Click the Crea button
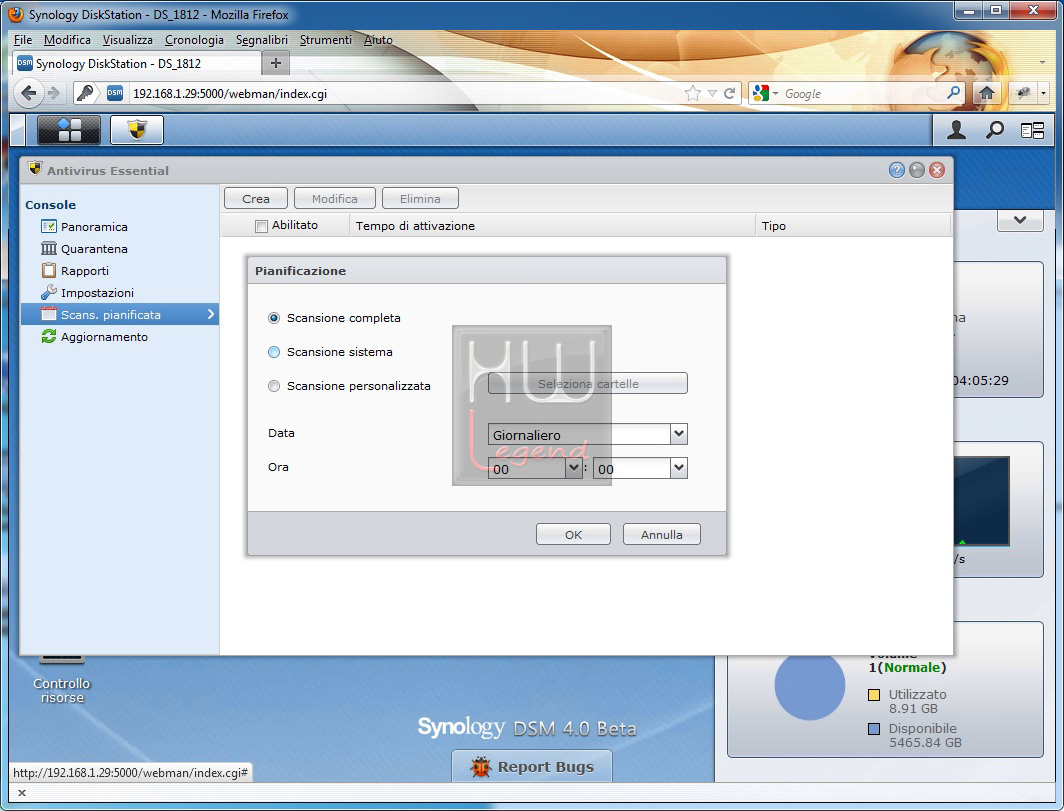The image size is (1064, 811). coord(256,199)
